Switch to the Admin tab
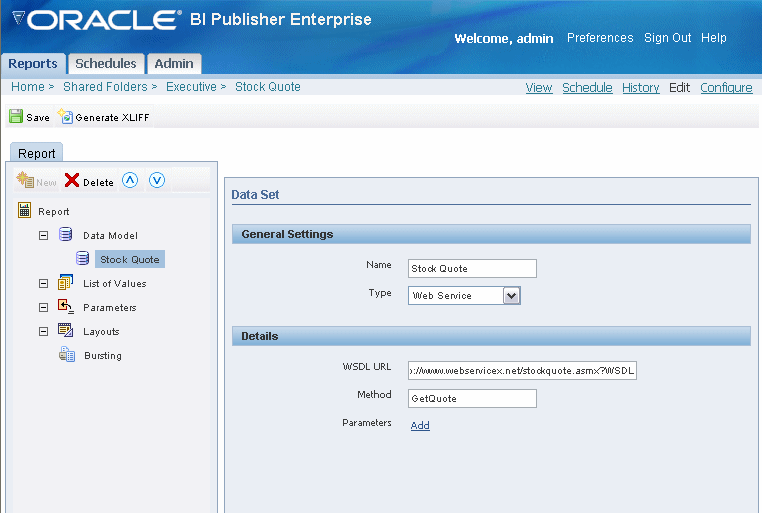Image resolution: width=762 pixels, height=513 pixels. pos(174,64)
